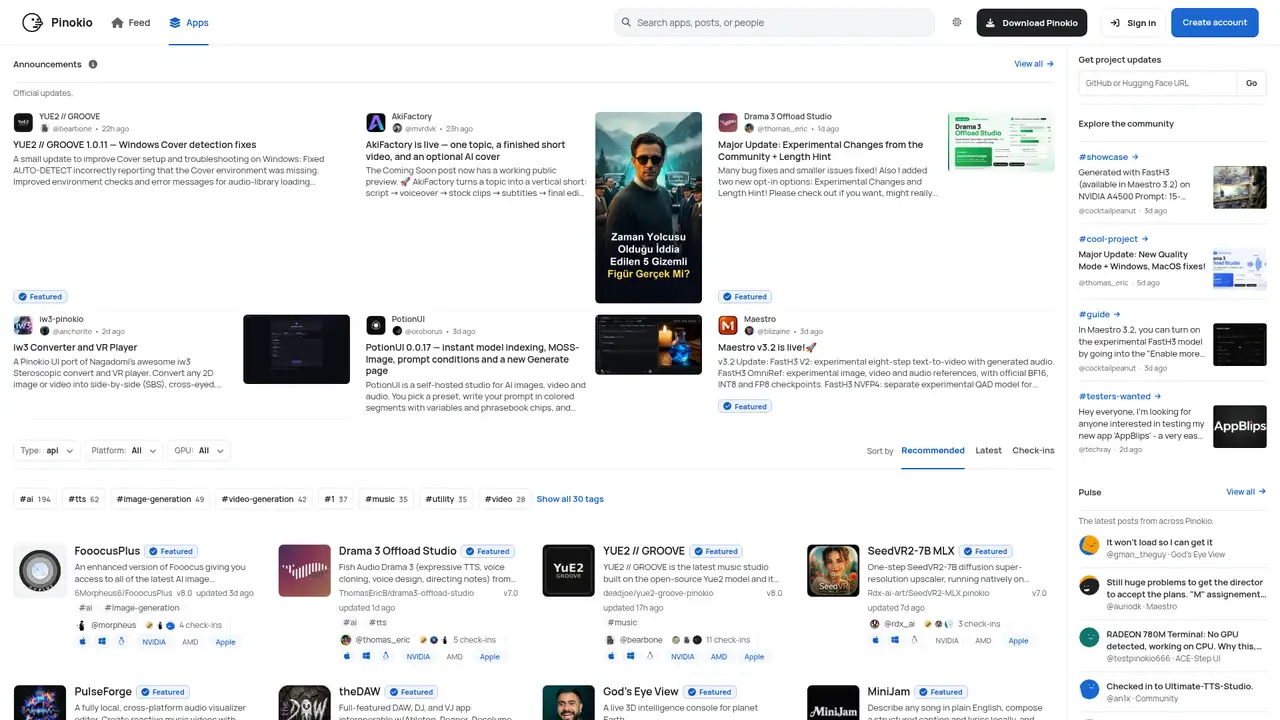Open the GPU All dropdown
The image size is (1280, 720).
[198, 451]
